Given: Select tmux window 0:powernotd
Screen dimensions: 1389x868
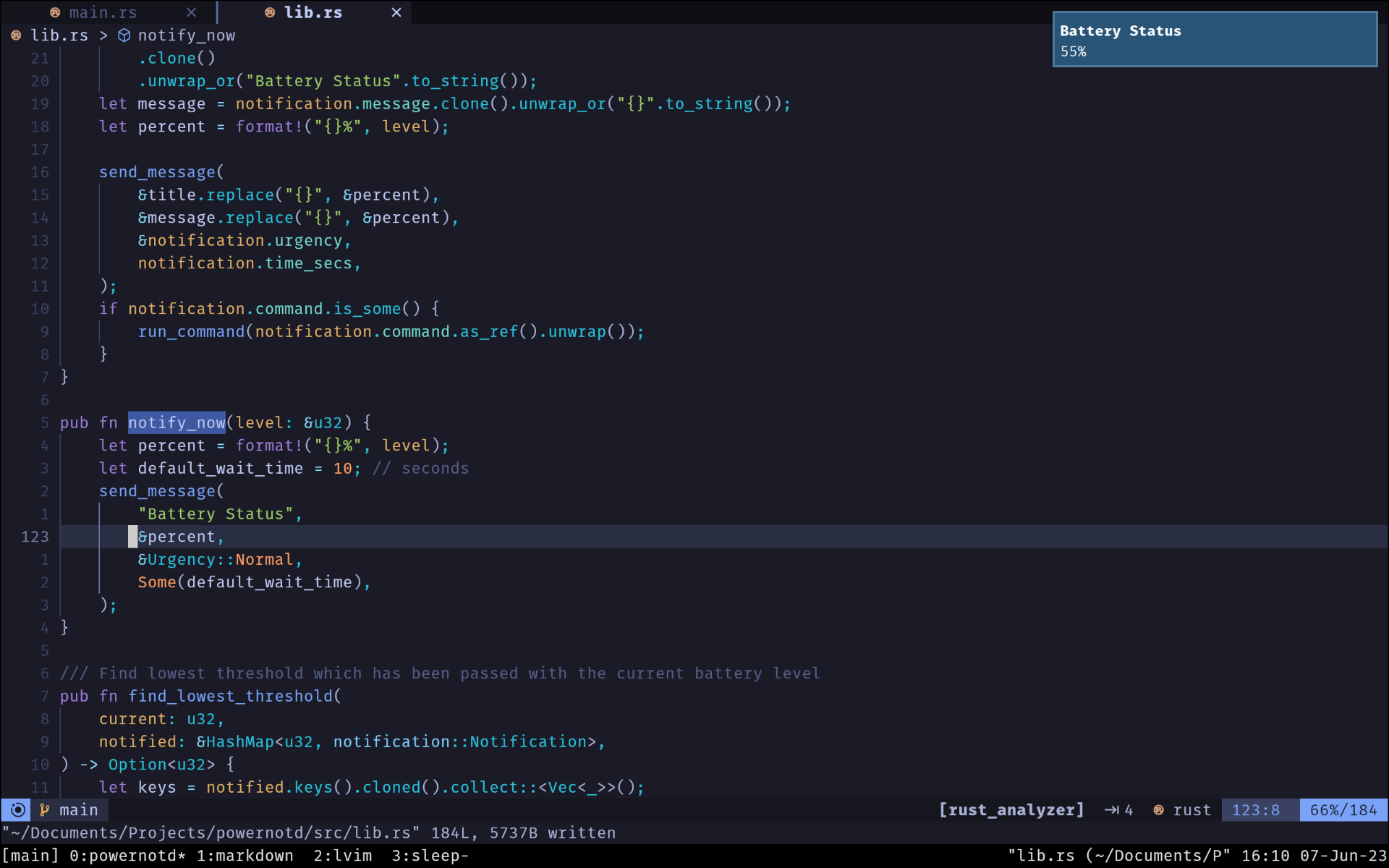Looking at the screenshot, I should click(x=127, y=856).
